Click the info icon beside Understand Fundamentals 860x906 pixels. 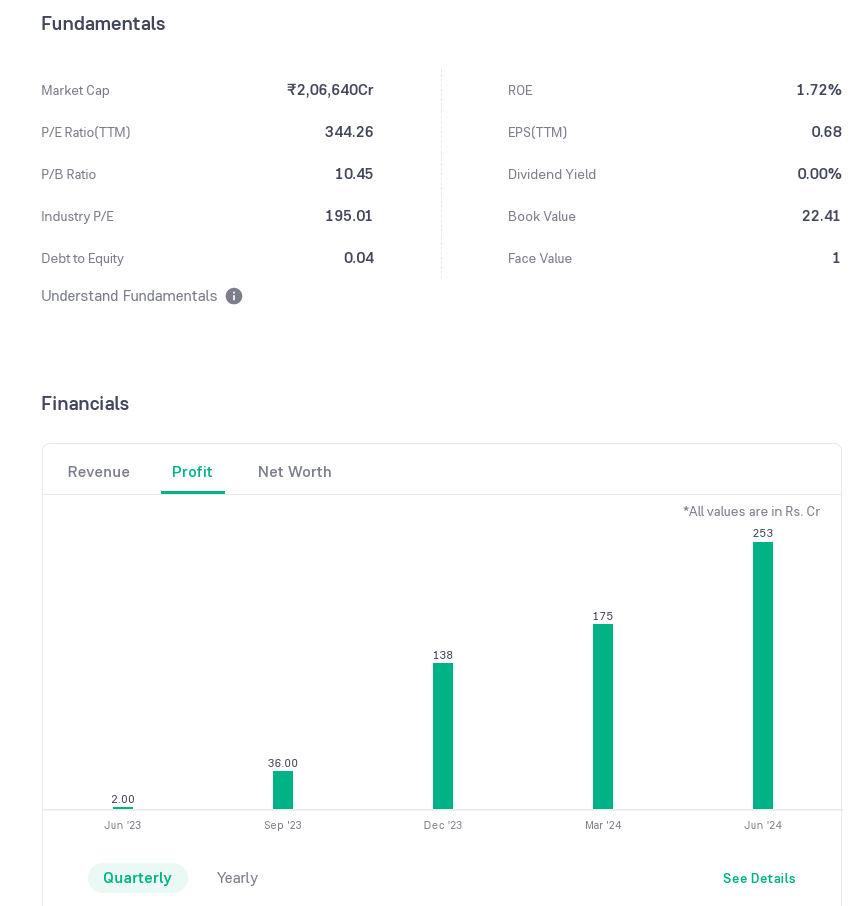[234, 296]
